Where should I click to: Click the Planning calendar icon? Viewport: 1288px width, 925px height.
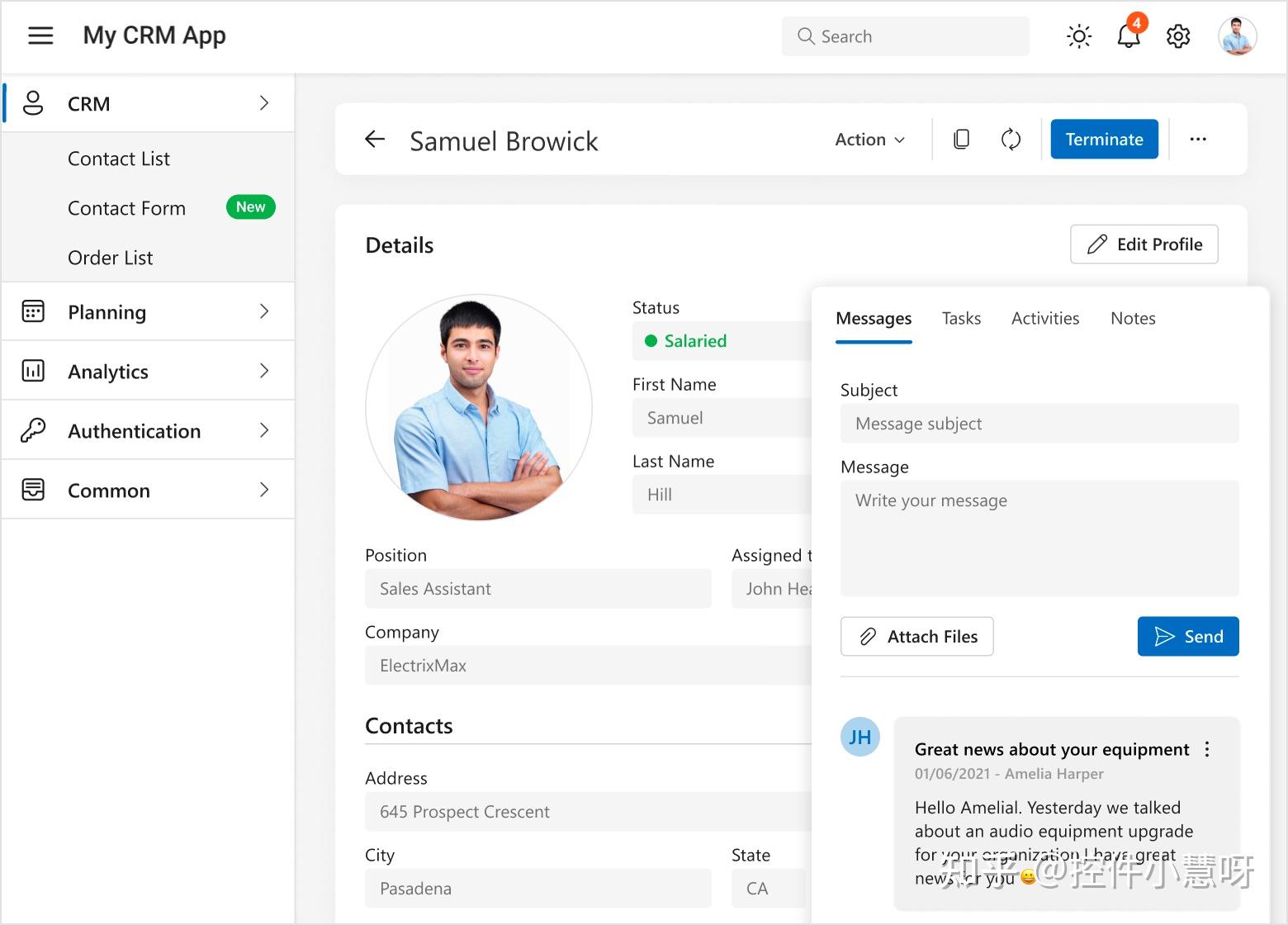[33, 311]
